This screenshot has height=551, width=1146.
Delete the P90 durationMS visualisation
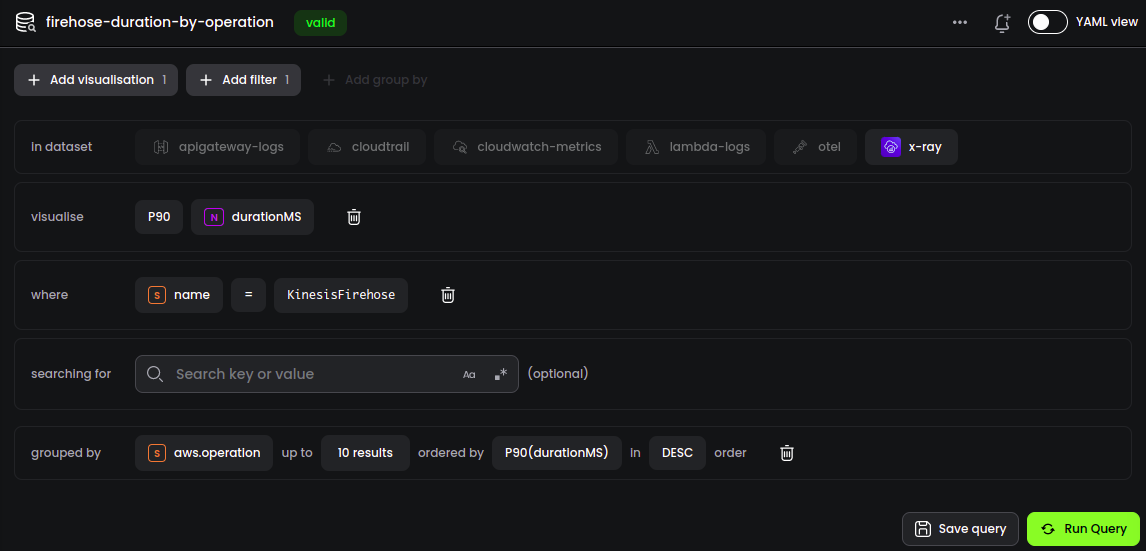click(354, 217)
